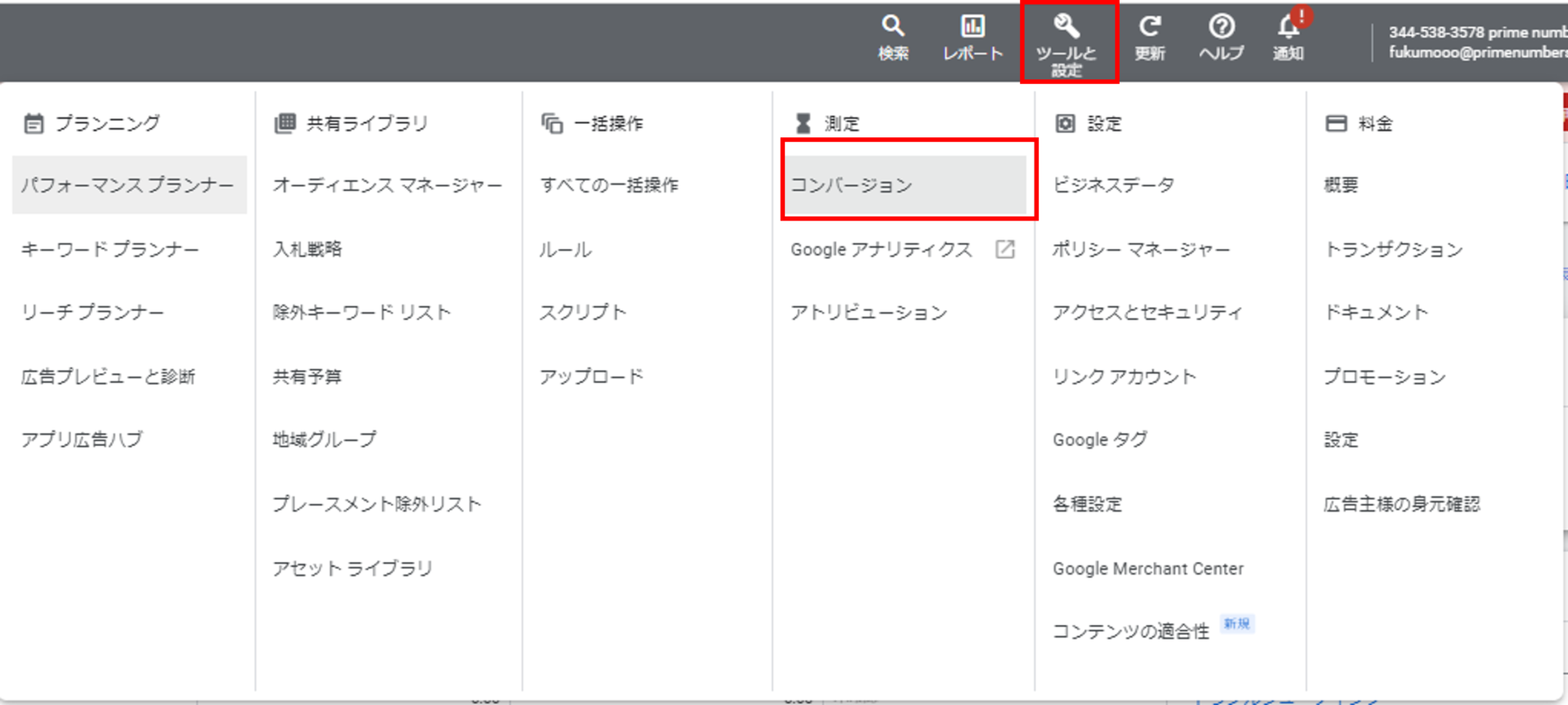Click the 測定 section heading text
Screen dimensions: 1568x705
pos(842,123)
